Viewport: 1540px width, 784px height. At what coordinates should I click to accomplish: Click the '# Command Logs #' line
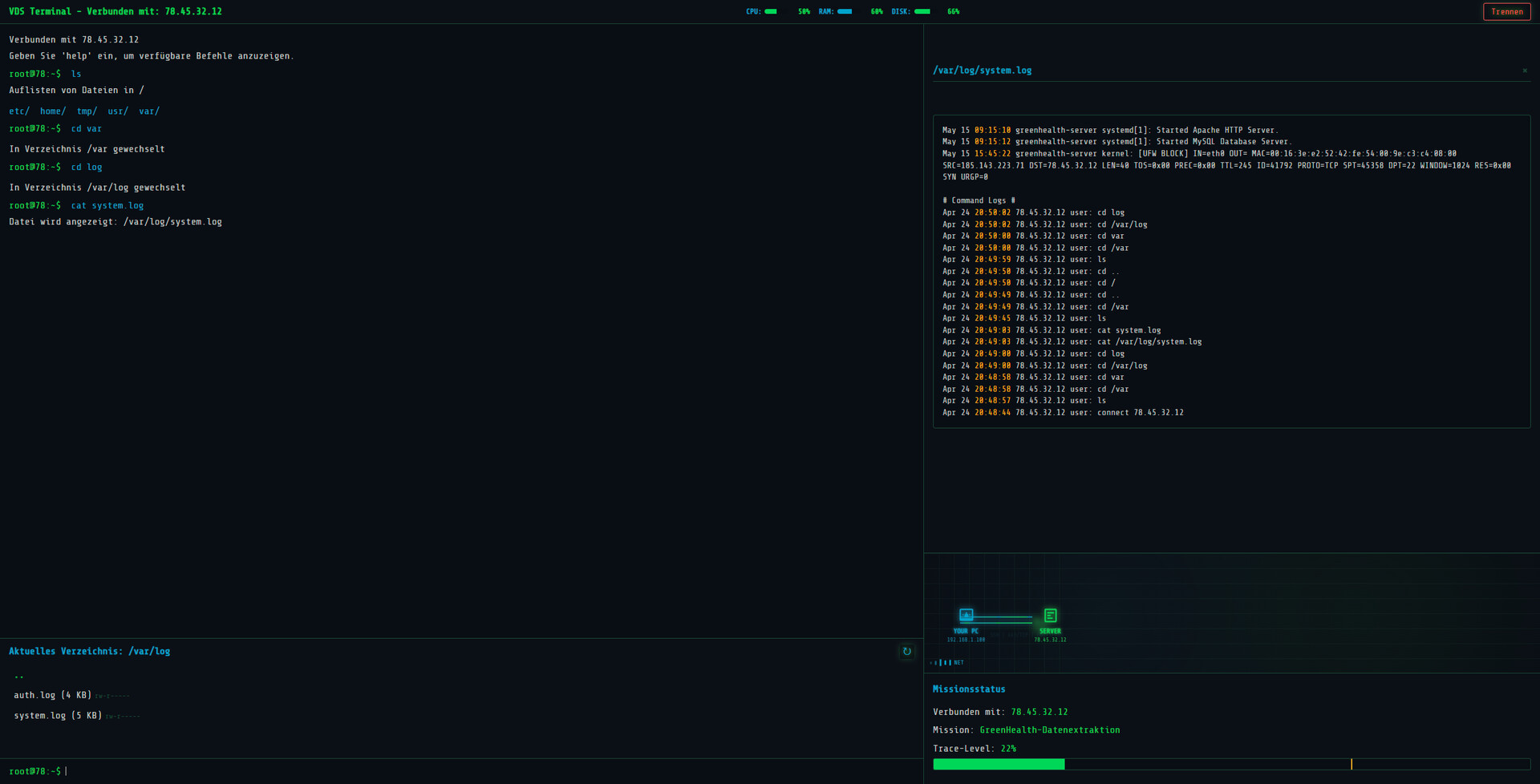979,200
